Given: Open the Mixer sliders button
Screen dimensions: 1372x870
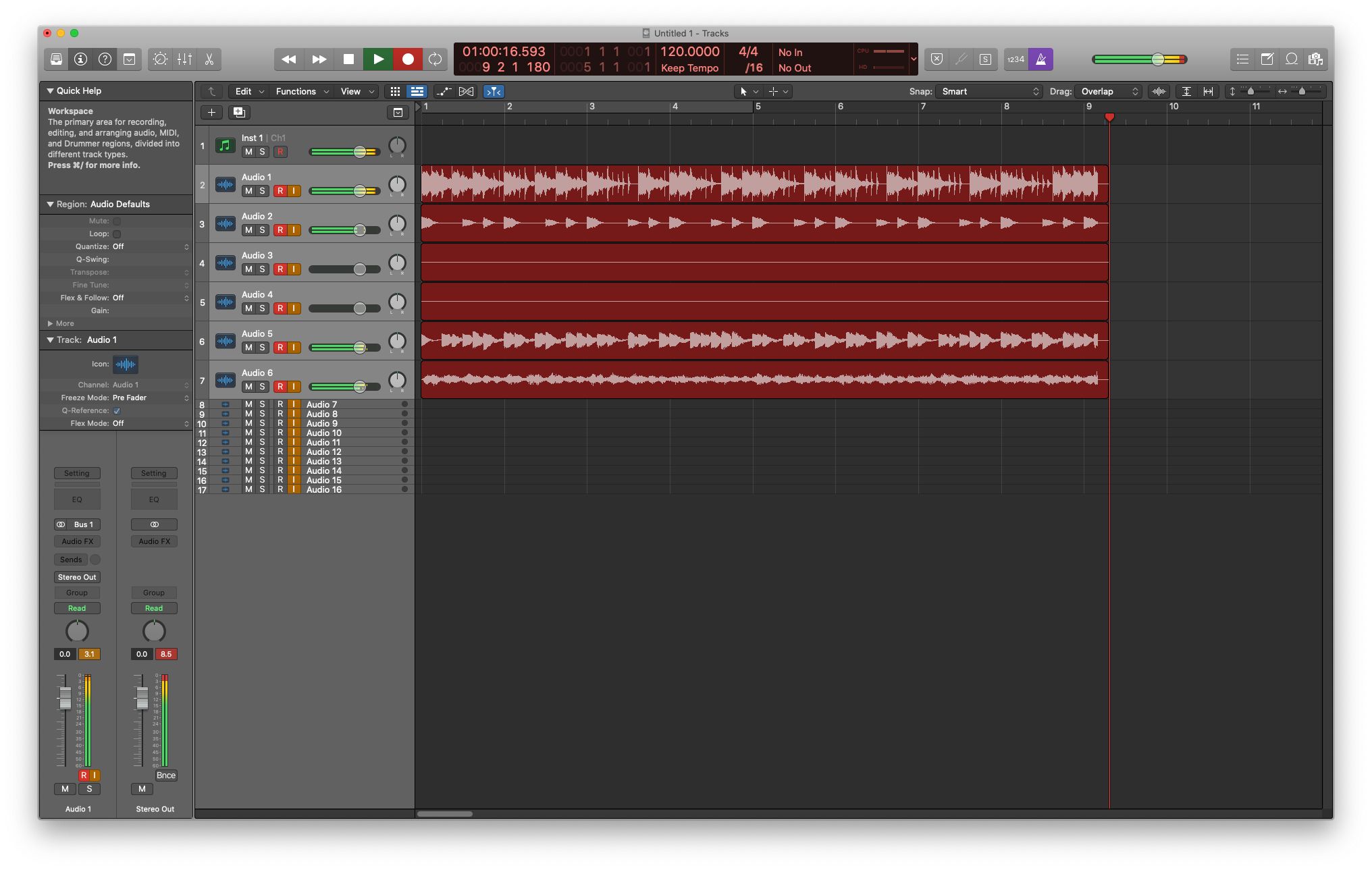Looking at the screenshot, I should click(184, 59).
